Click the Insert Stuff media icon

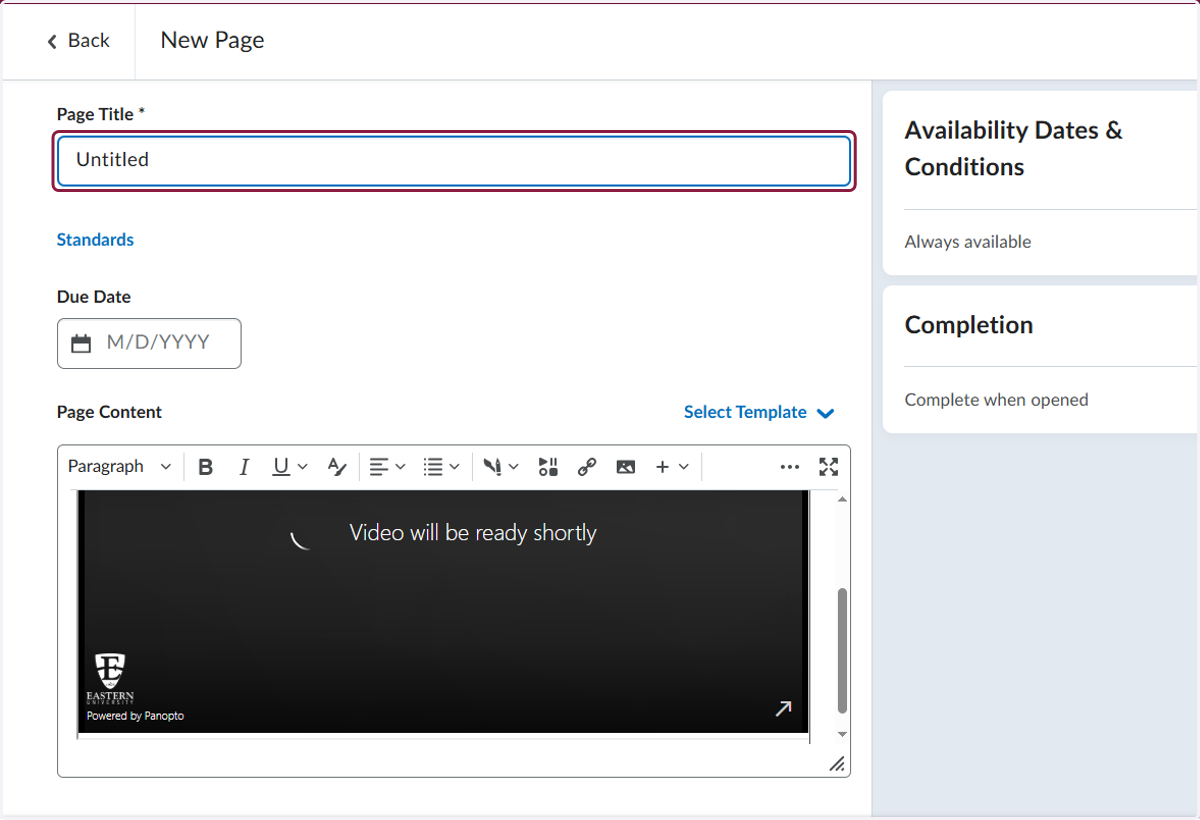click(x=548, y=467)
